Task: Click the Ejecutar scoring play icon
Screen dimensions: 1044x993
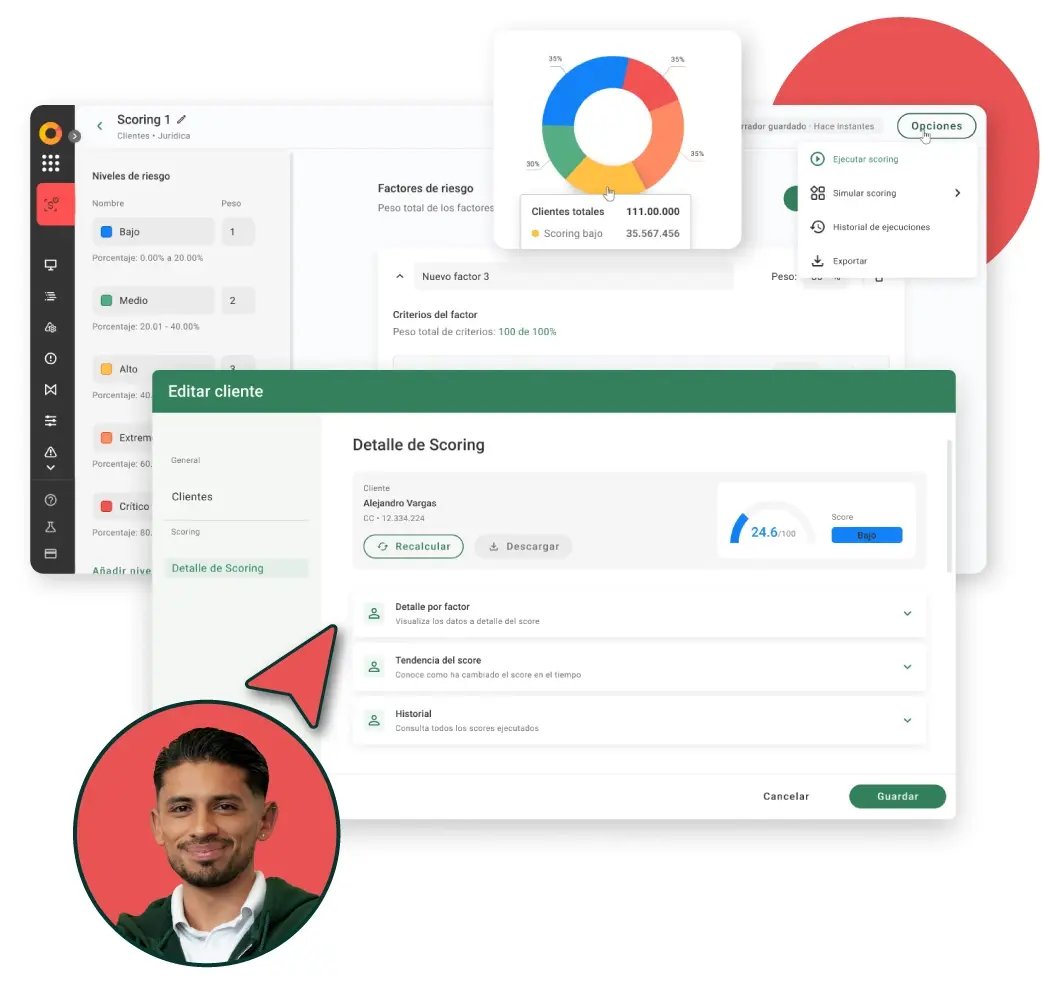Action: [818, 159]
